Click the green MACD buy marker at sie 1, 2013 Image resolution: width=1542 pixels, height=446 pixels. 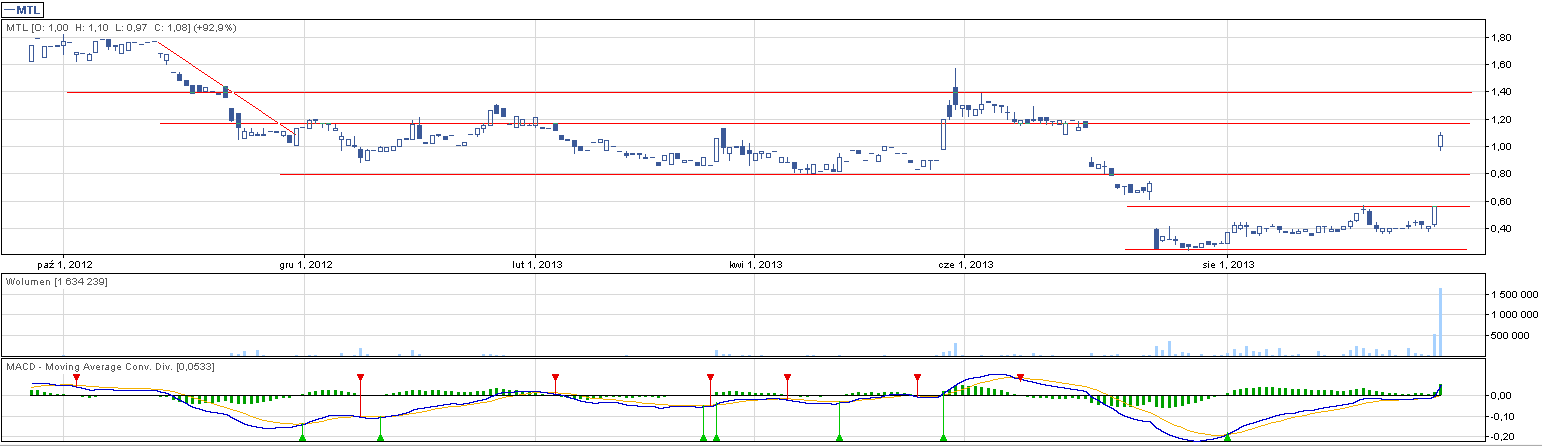click(1227, 436)
